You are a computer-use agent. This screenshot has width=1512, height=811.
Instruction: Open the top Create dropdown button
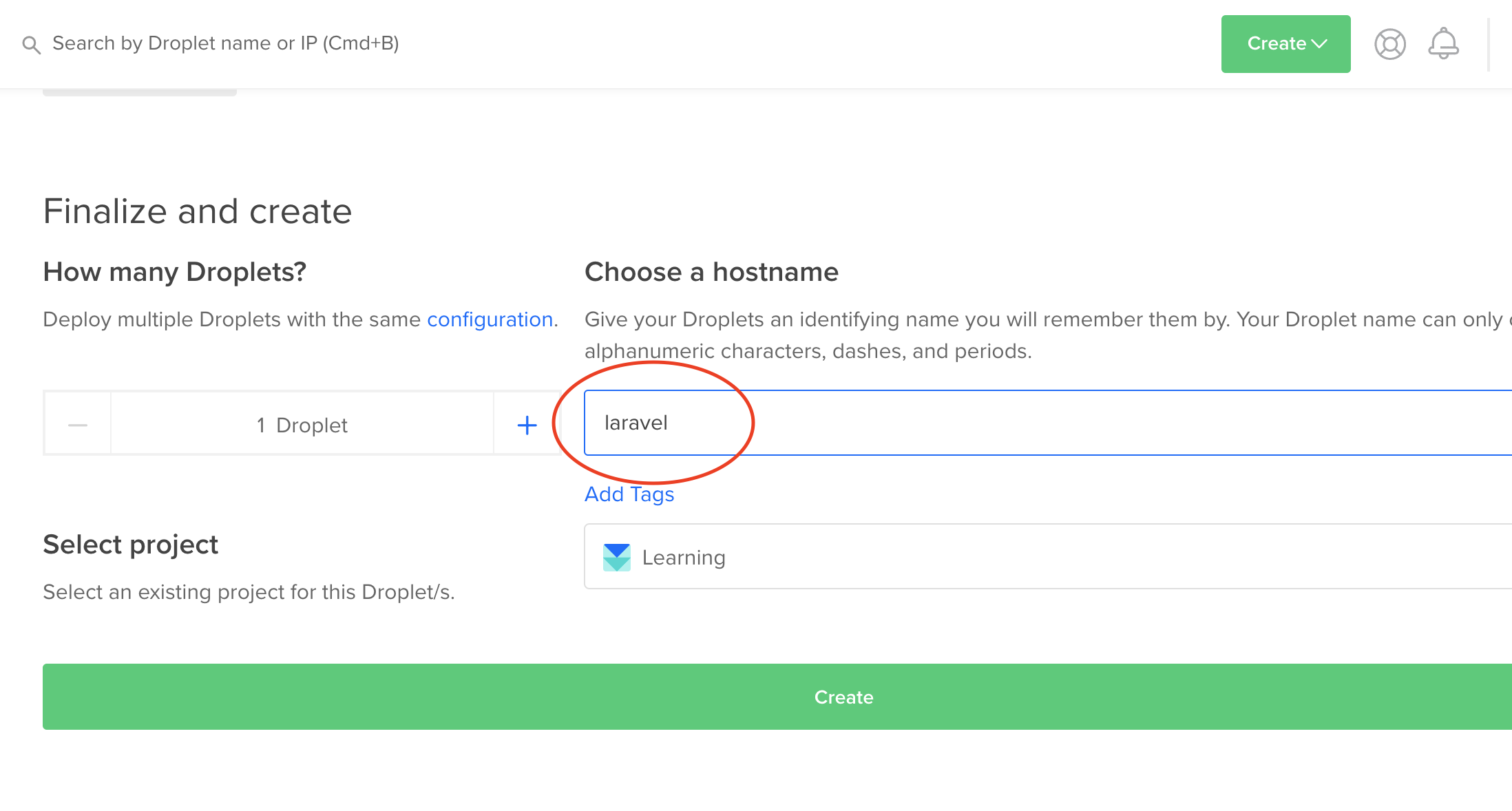point(1285,44)
